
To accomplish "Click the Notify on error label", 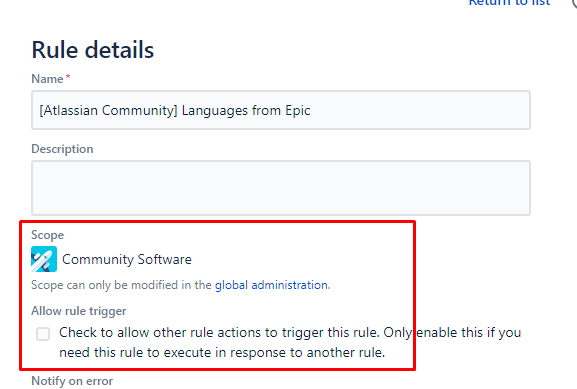I will tap(72, 381).
